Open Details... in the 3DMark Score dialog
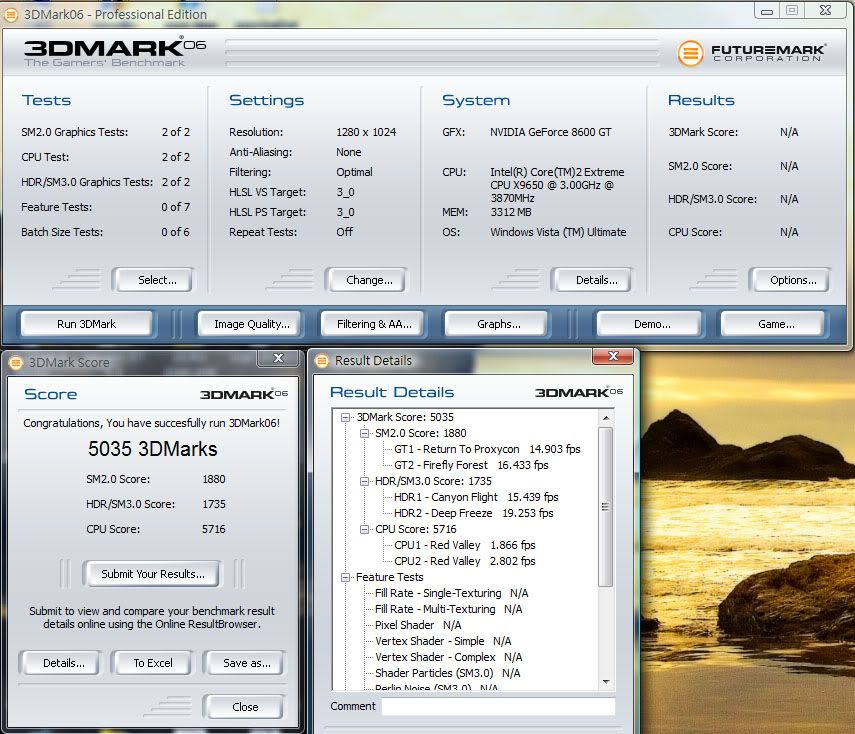The height and width of the screenshot is (734, 855). coord(61,663)
